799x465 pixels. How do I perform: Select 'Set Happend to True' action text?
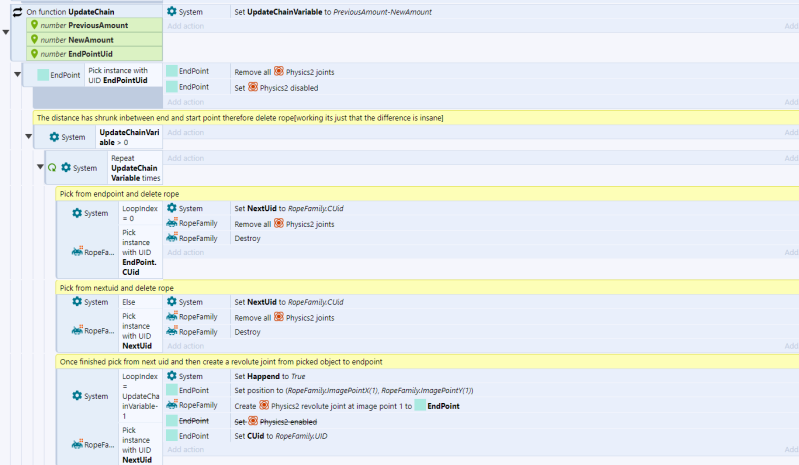pyautogui.click(x=270, y=376)
